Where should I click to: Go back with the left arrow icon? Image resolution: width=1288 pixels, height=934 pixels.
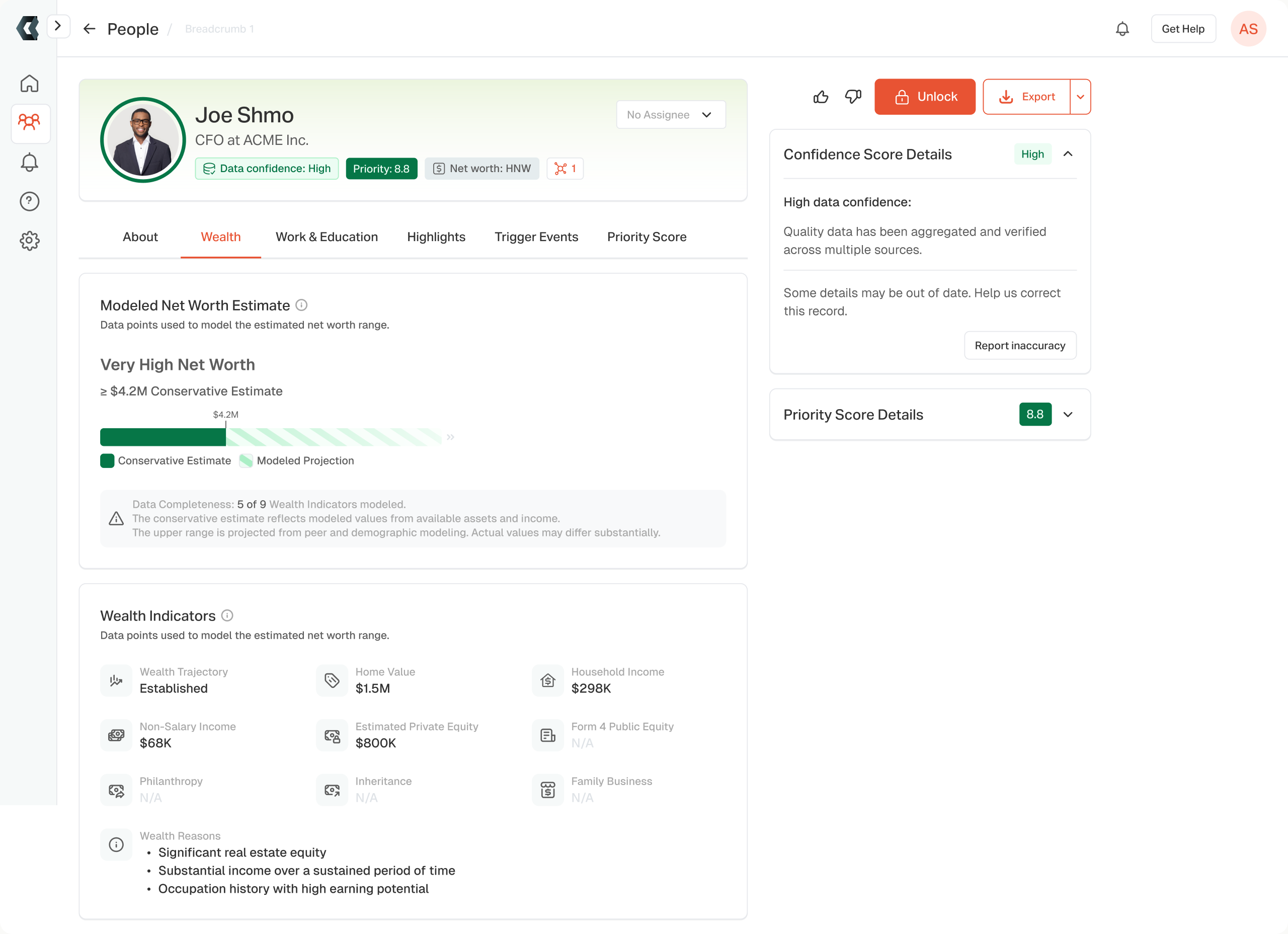(89, 29)
